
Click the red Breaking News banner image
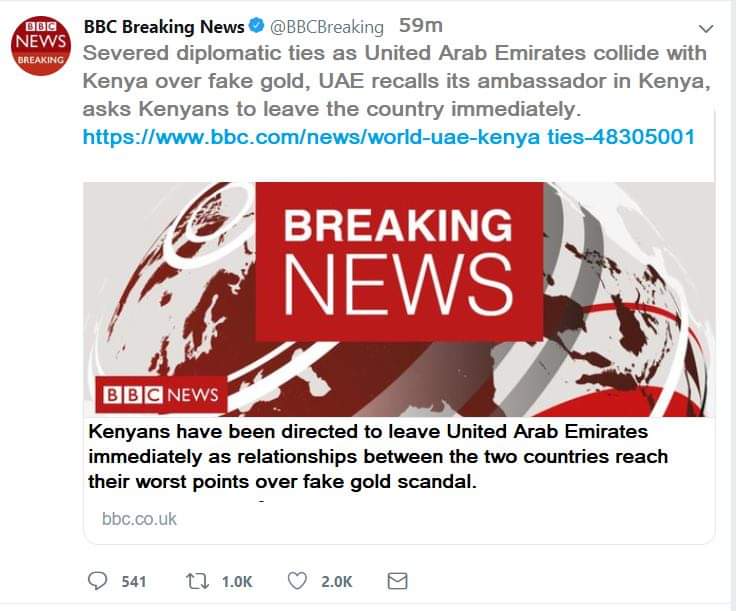[400, 261]
